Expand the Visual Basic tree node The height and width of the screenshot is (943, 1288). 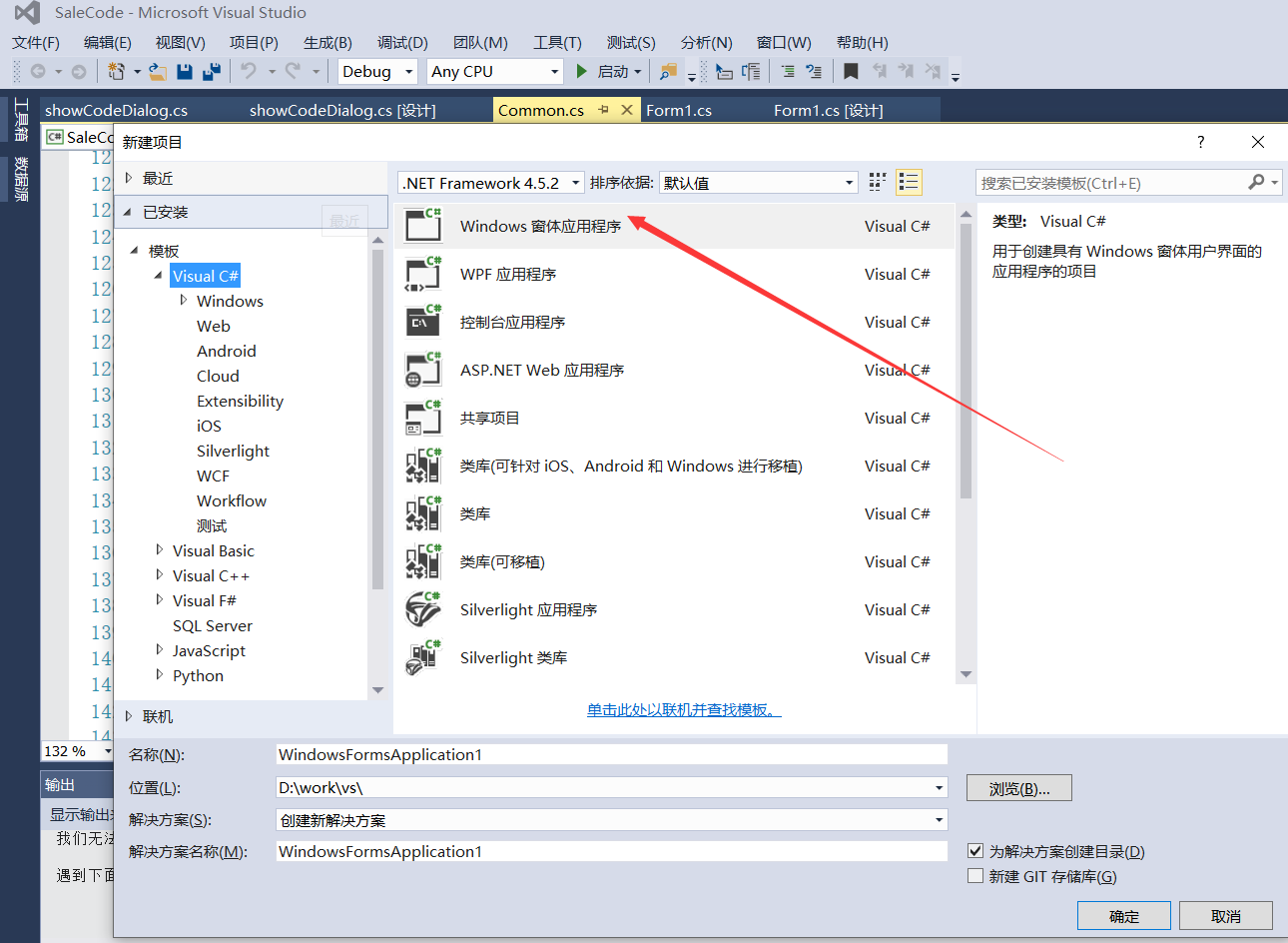160,549
